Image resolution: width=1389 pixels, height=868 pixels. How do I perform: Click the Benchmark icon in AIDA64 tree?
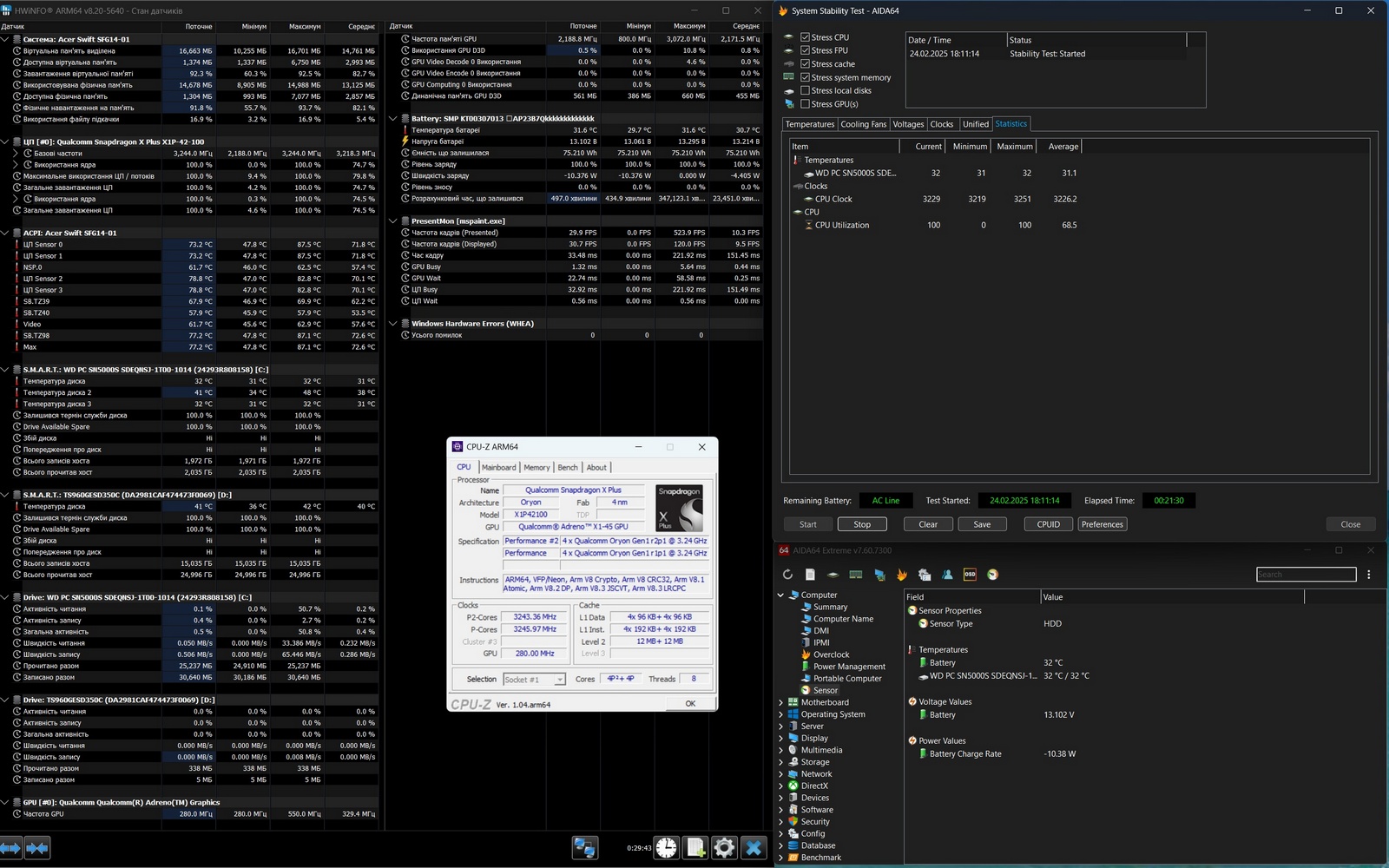(793, 858)
